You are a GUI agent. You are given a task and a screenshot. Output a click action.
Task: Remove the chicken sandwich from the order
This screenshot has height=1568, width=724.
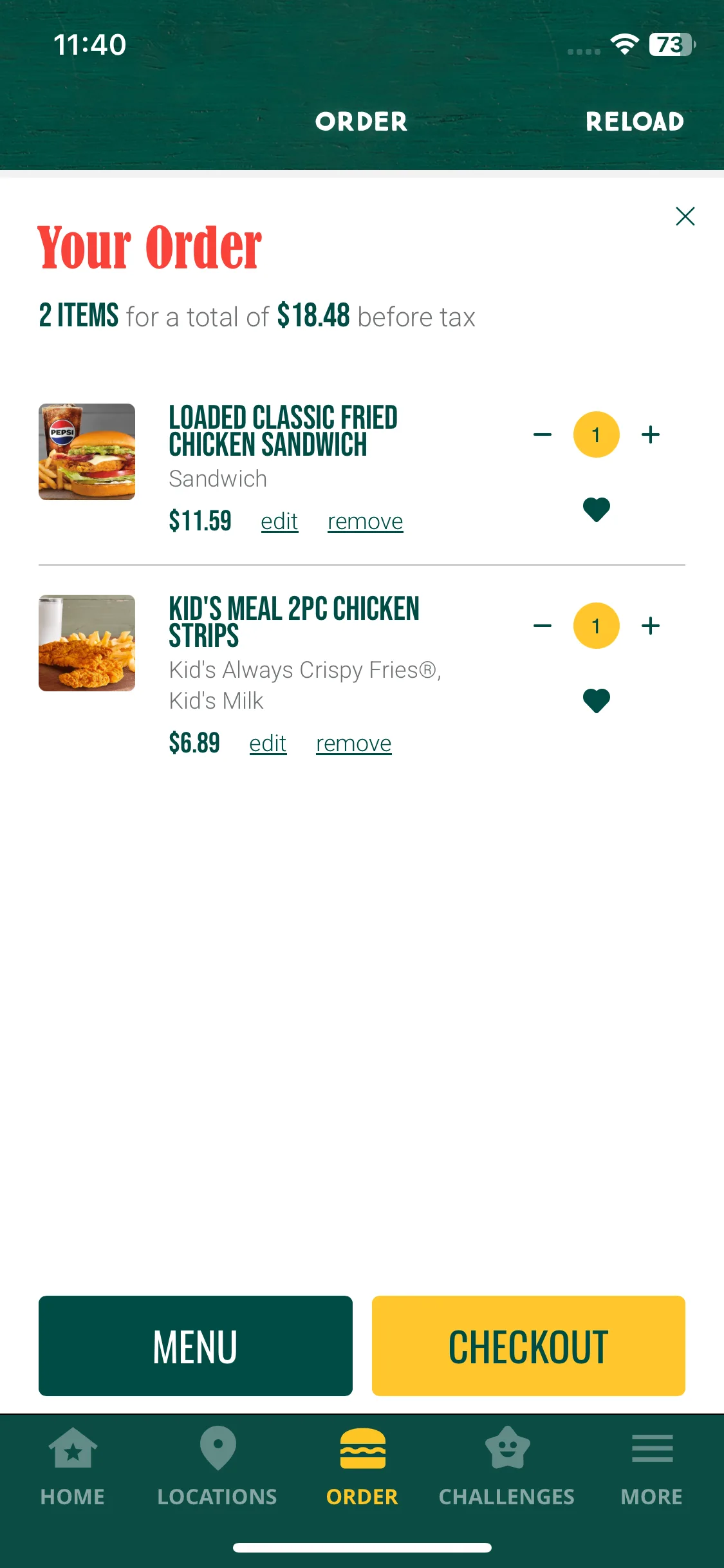coord(365,521)
